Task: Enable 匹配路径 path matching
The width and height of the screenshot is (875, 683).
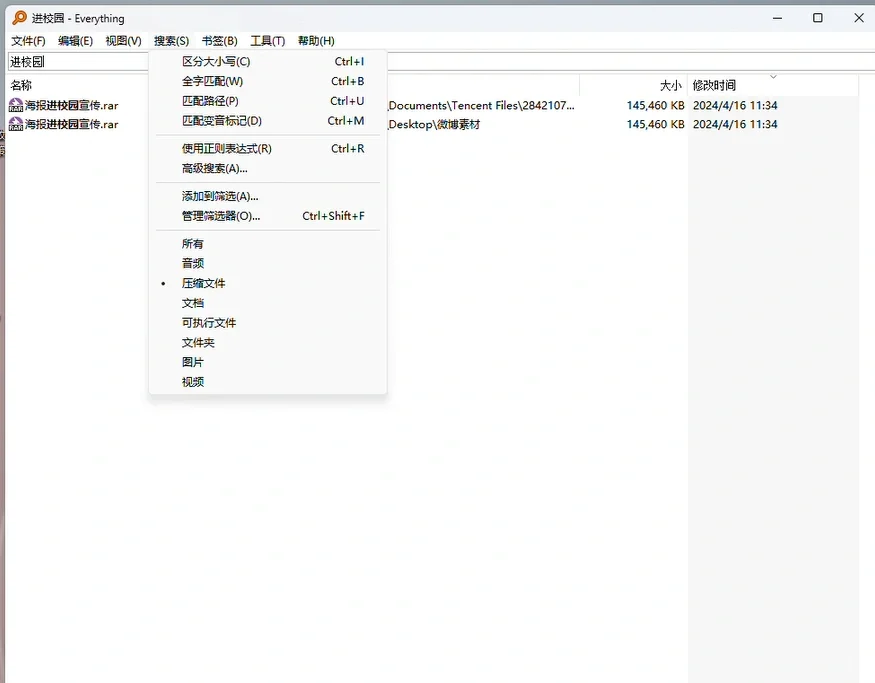Action: pos(209,101)
